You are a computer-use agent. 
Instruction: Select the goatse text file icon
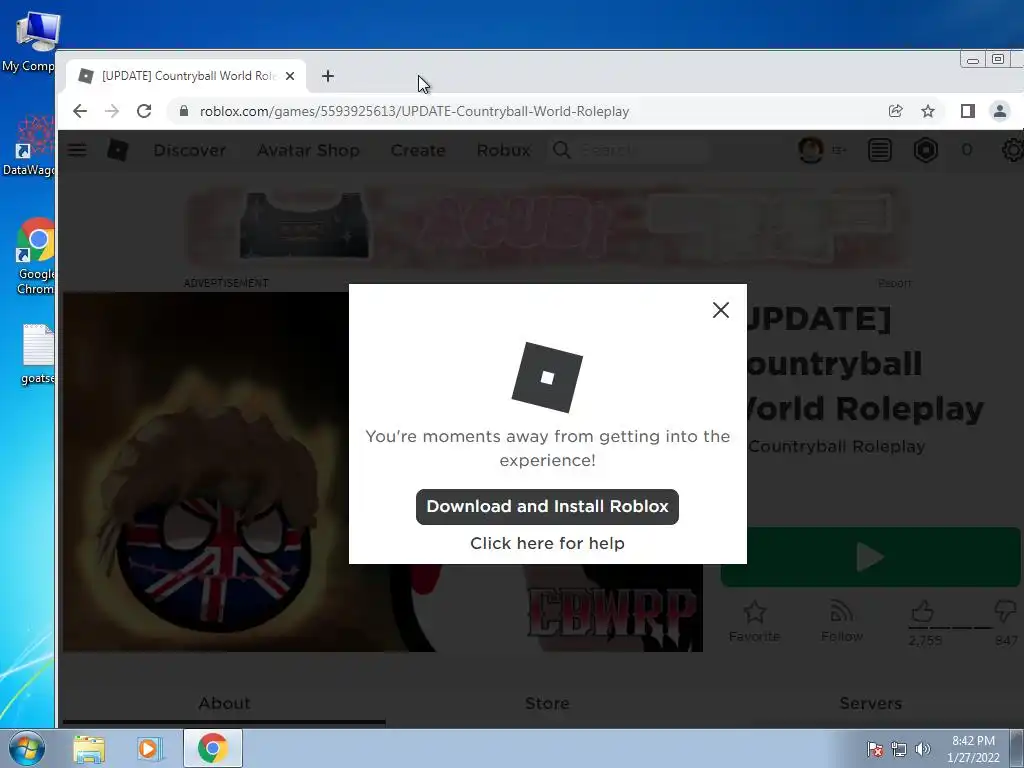pos(36,355)
